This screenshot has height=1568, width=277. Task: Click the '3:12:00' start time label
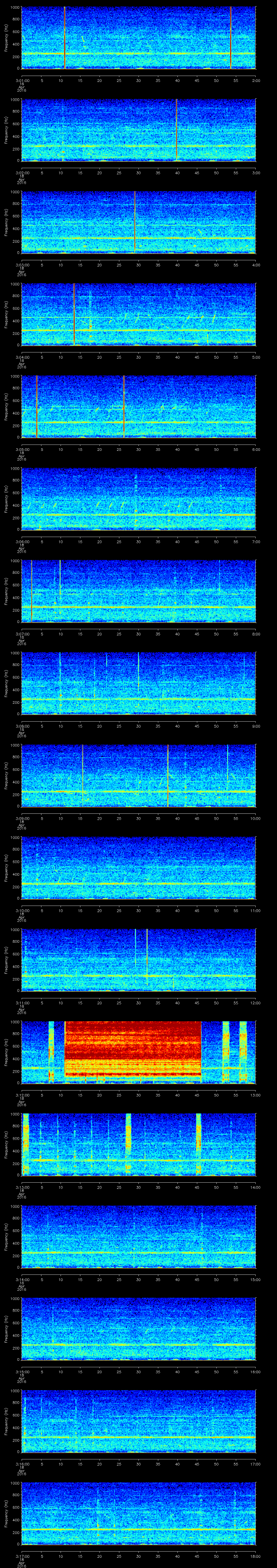pyautogui.click(x=22, y=1095)
